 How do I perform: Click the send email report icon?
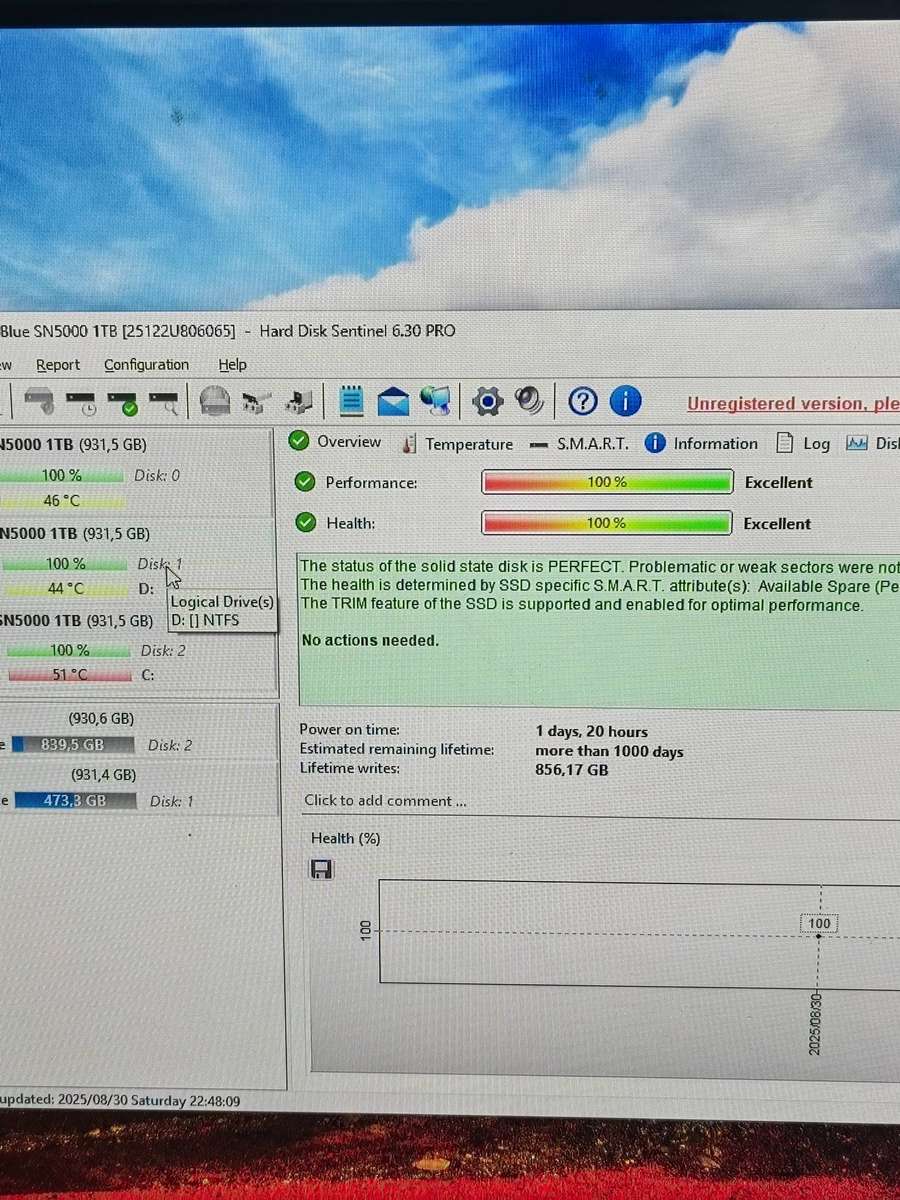[x=392, y=400]
